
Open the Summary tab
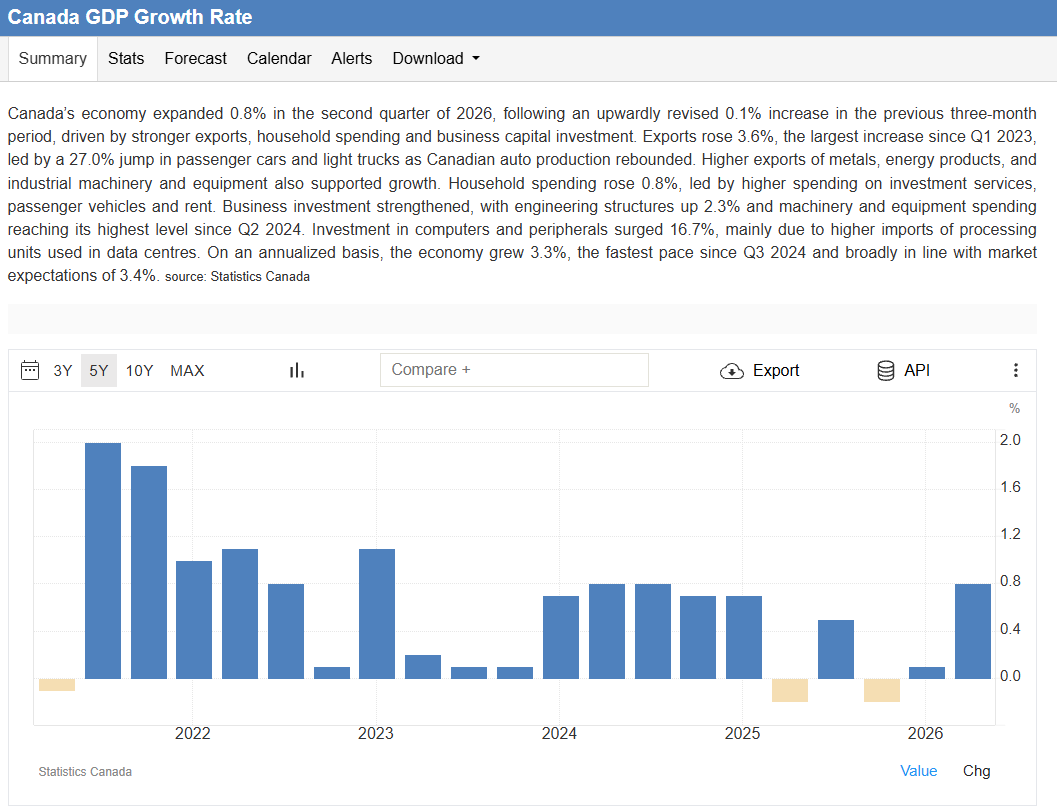pos(53,59)
